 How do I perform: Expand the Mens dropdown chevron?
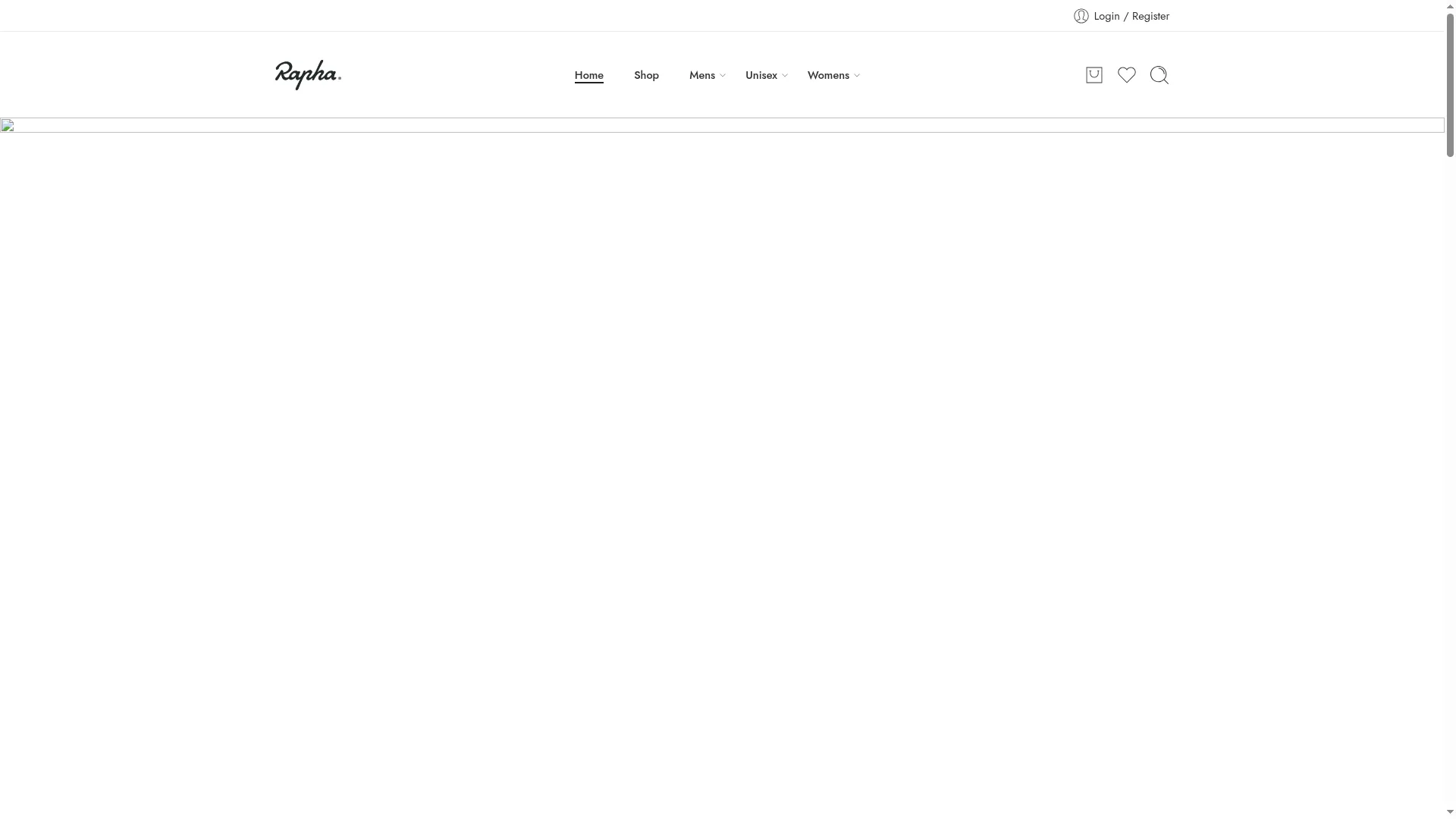723,76
